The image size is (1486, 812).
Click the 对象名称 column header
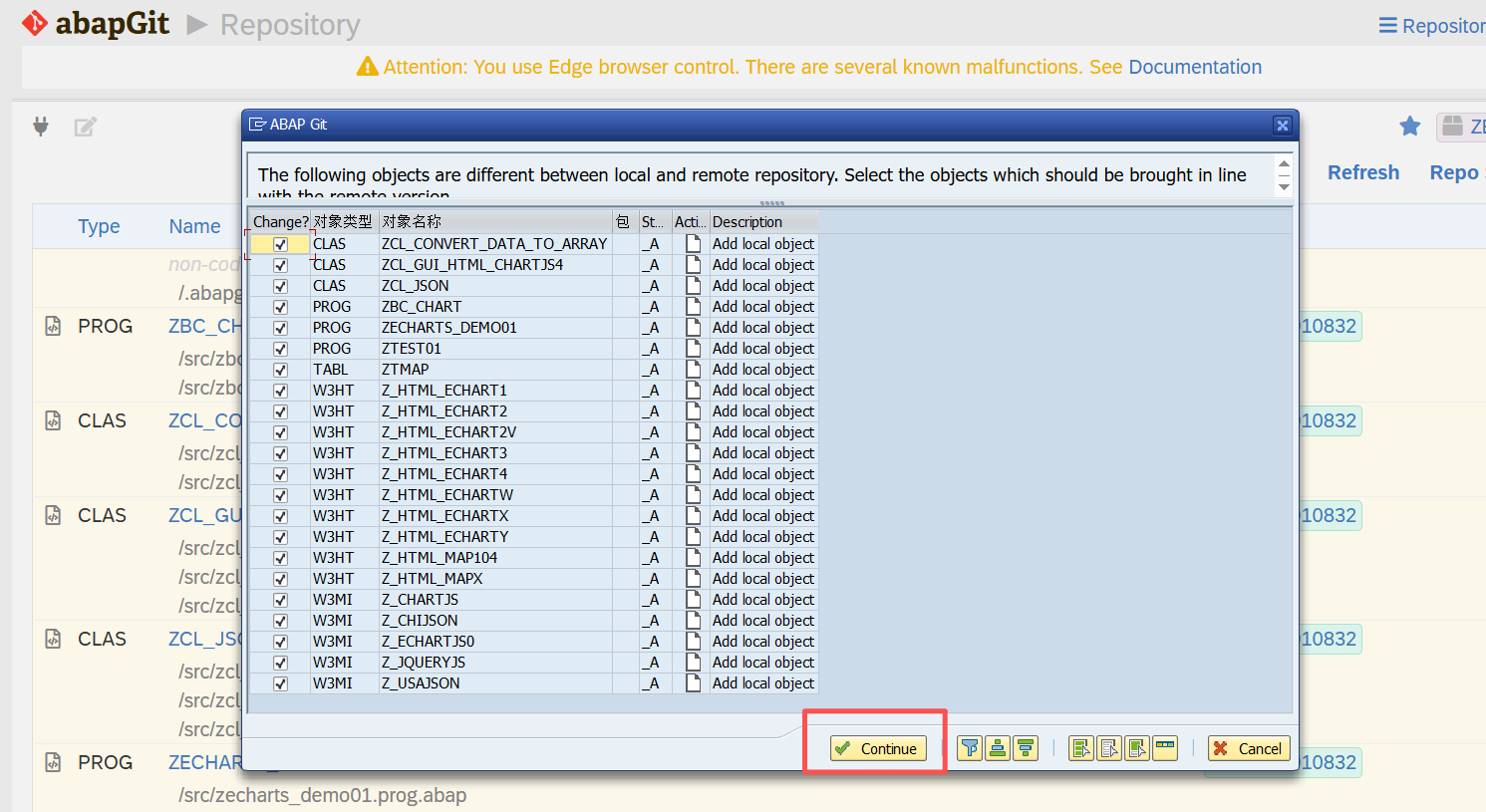tap(495, 221)
